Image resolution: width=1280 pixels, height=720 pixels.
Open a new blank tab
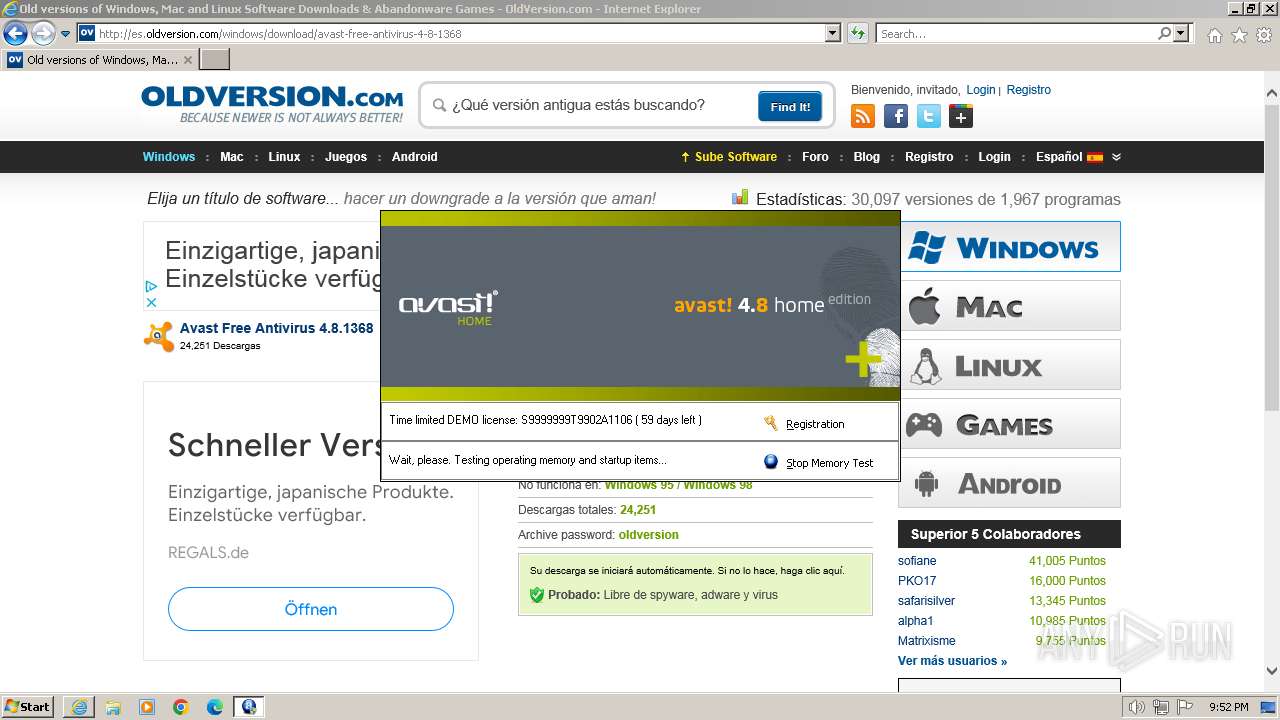[215, 60]
